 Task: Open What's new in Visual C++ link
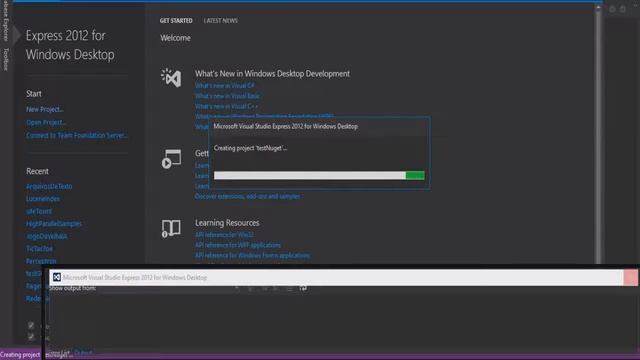click(227, 106)
